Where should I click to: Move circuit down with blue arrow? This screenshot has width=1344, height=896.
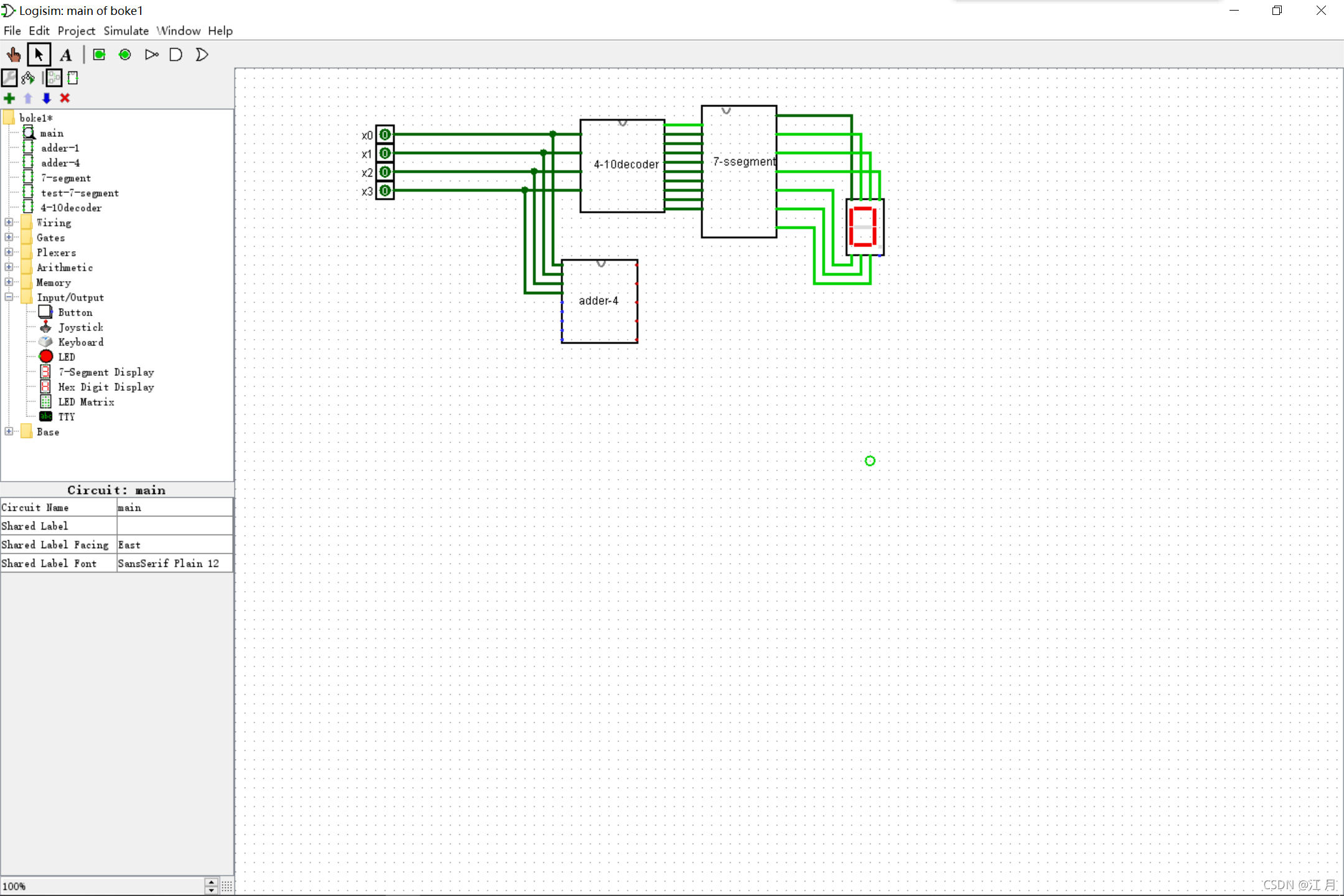46,98
